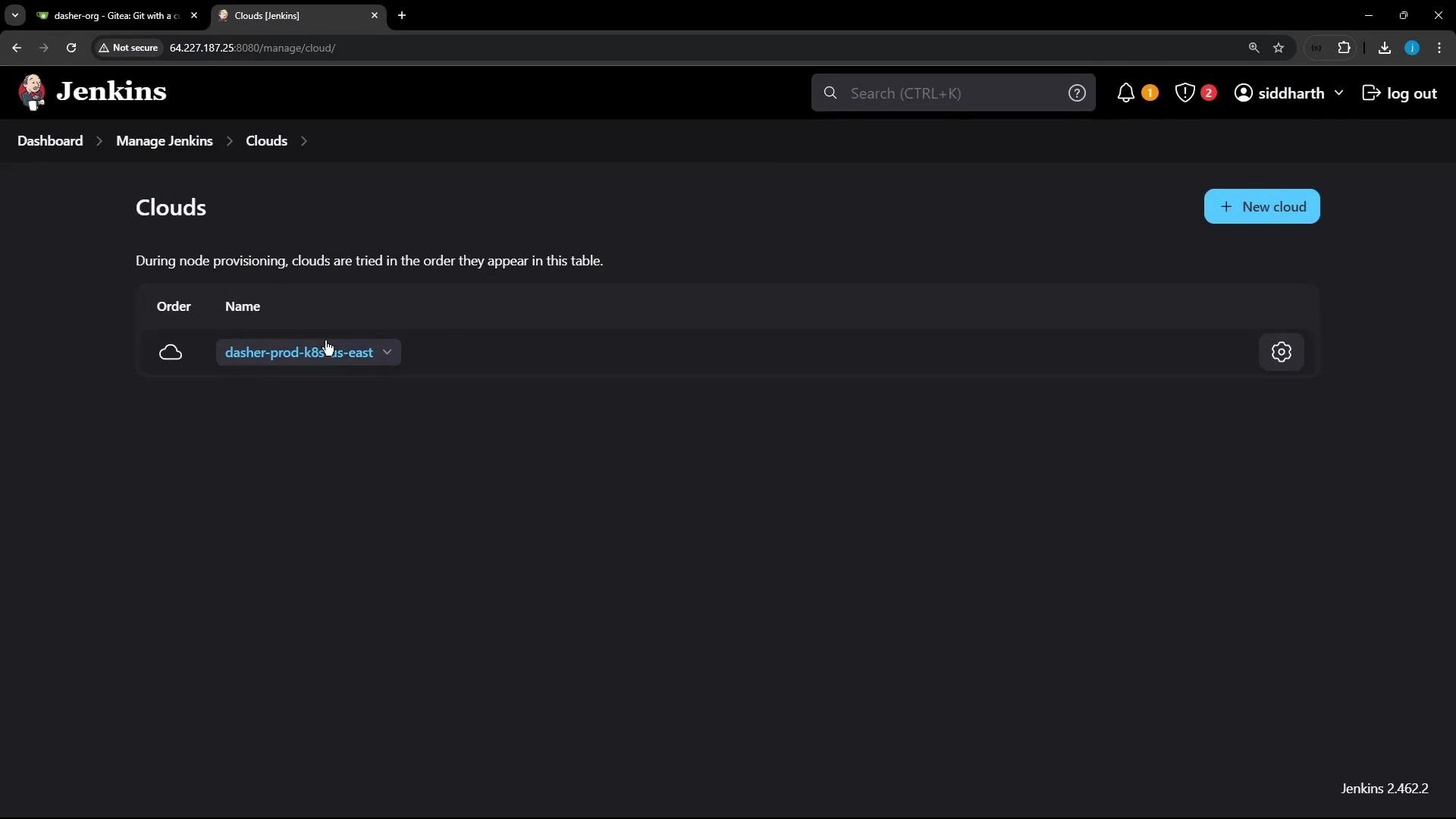
Task: Open the tab search dropdown
Action: pyautogui.click(x=14, y=15)
